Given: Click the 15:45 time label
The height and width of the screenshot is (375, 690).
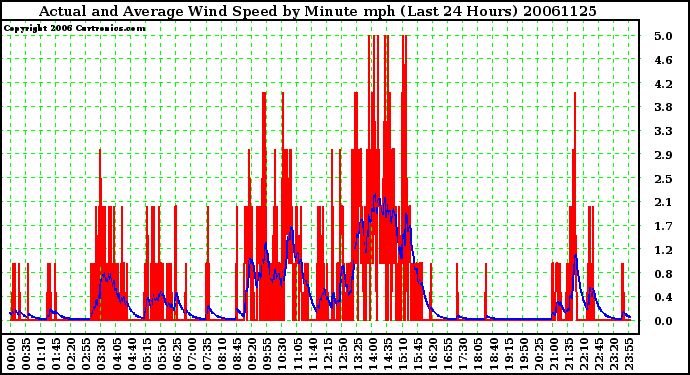Looking at the screenshot, I should point(417,354).
